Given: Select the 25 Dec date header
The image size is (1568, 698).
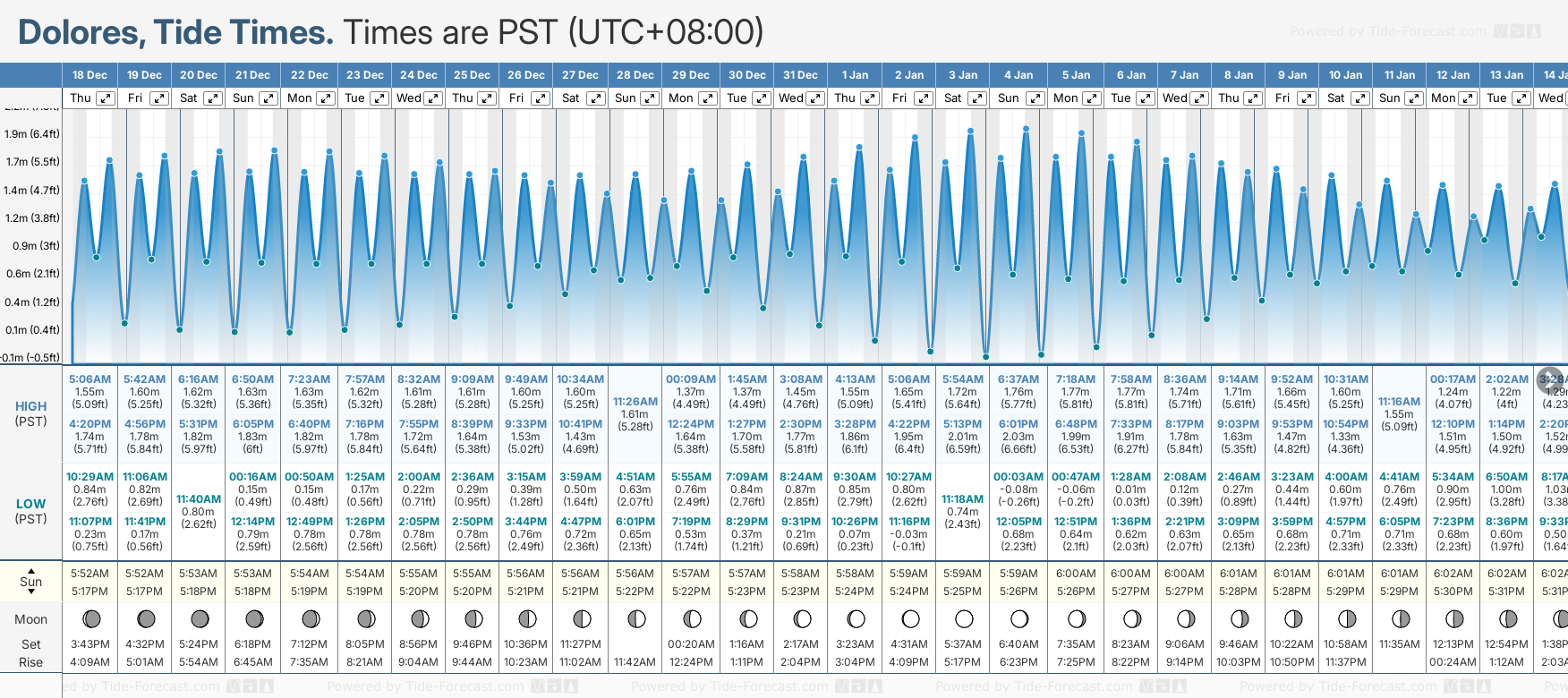Looking at the screenshot, I should click(x=472, y=75).
